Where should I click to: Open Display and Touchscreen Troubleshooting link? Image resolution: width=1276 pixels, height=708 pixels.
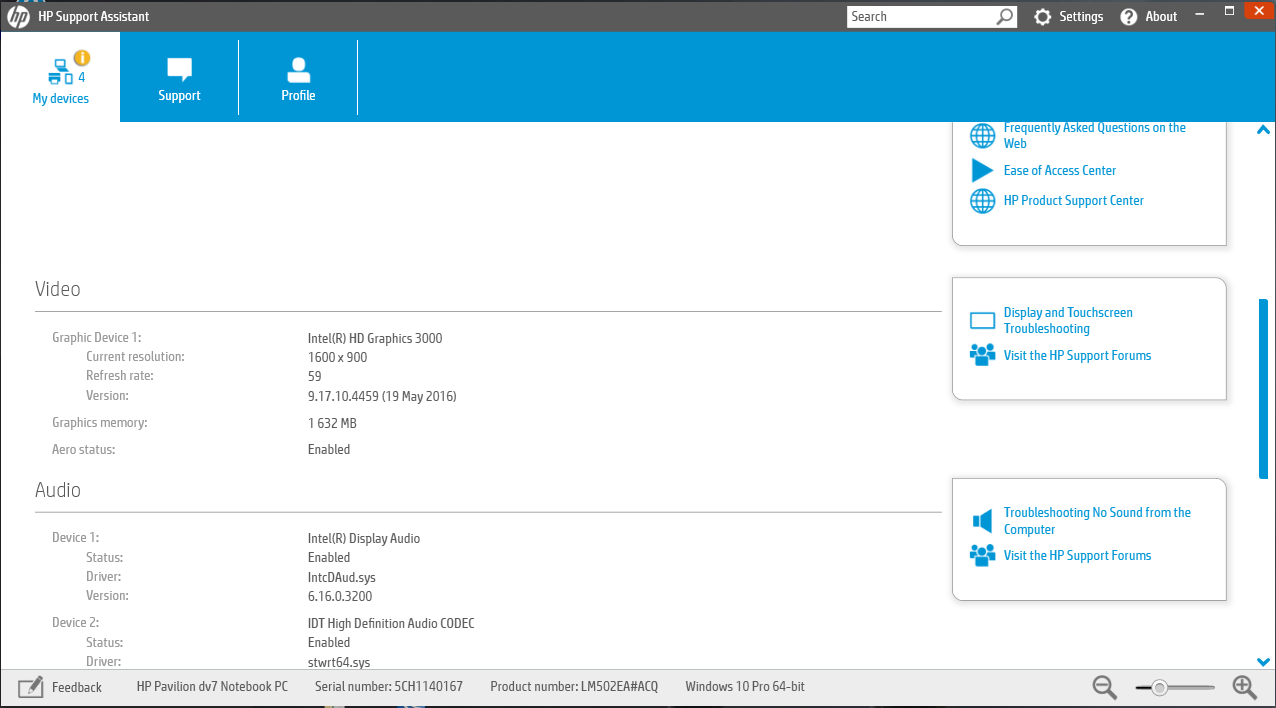click(x=1068, y=320)
